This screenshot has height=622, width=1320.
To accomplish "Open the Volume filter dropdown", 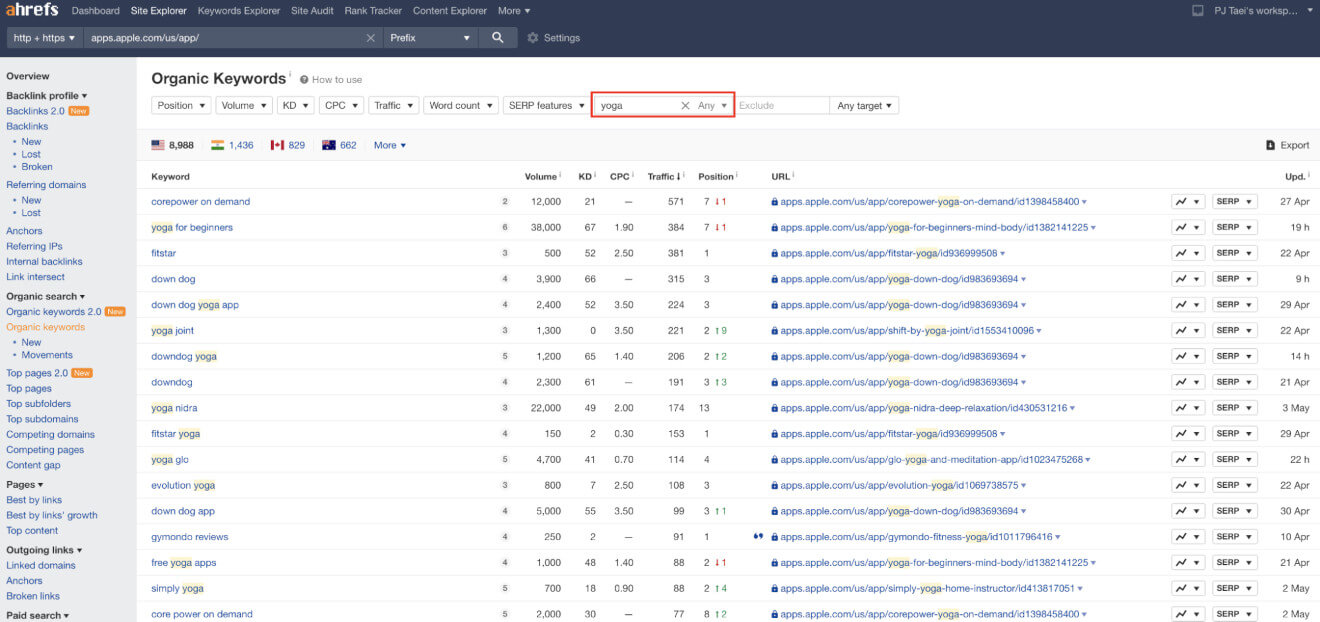I will click(244, 105).
